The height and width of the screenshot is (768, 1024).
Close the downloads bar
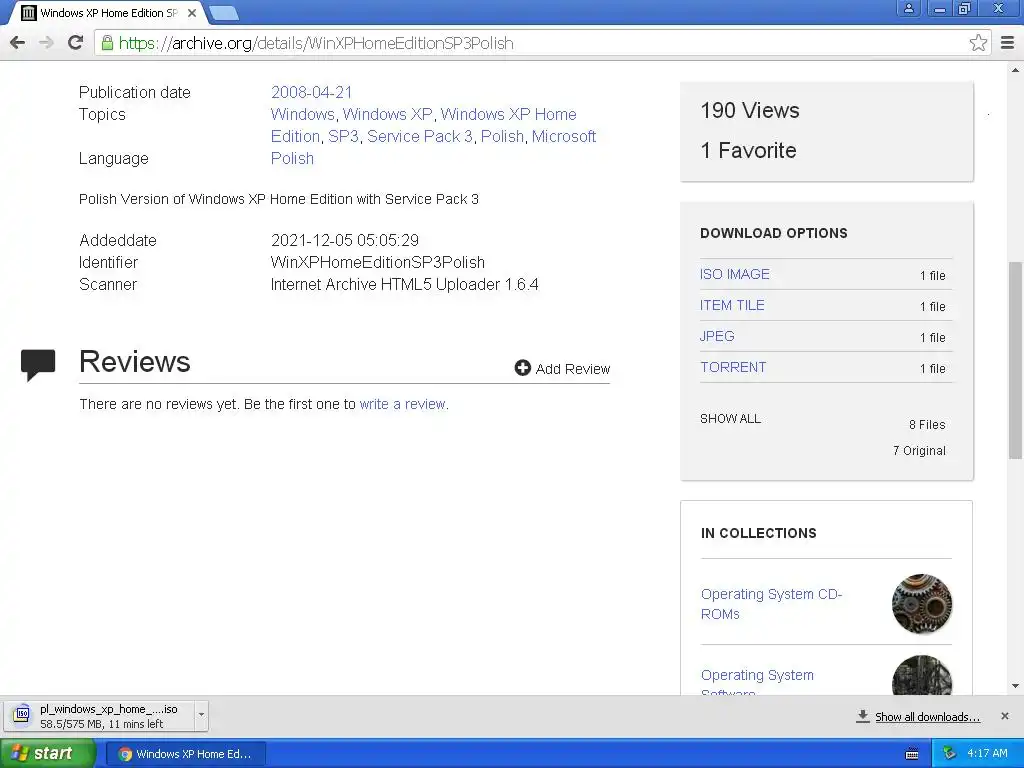(1004, 716)
